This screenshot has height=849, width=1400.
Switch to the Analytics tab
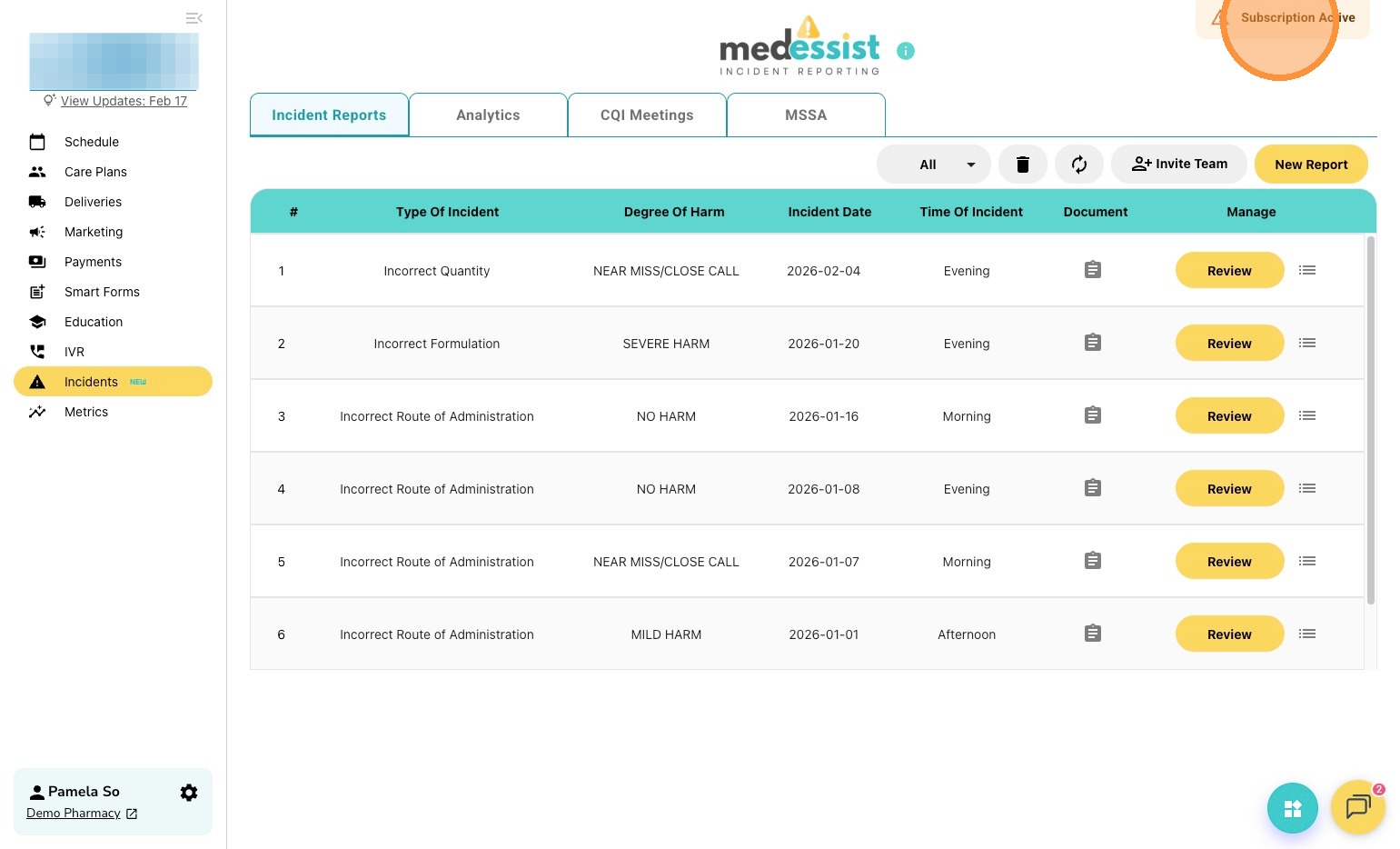[488, 115]
